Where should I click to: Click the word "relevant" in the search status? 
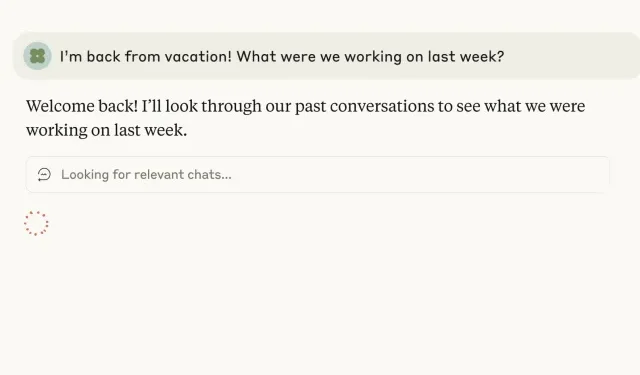[x=159, y=175]
